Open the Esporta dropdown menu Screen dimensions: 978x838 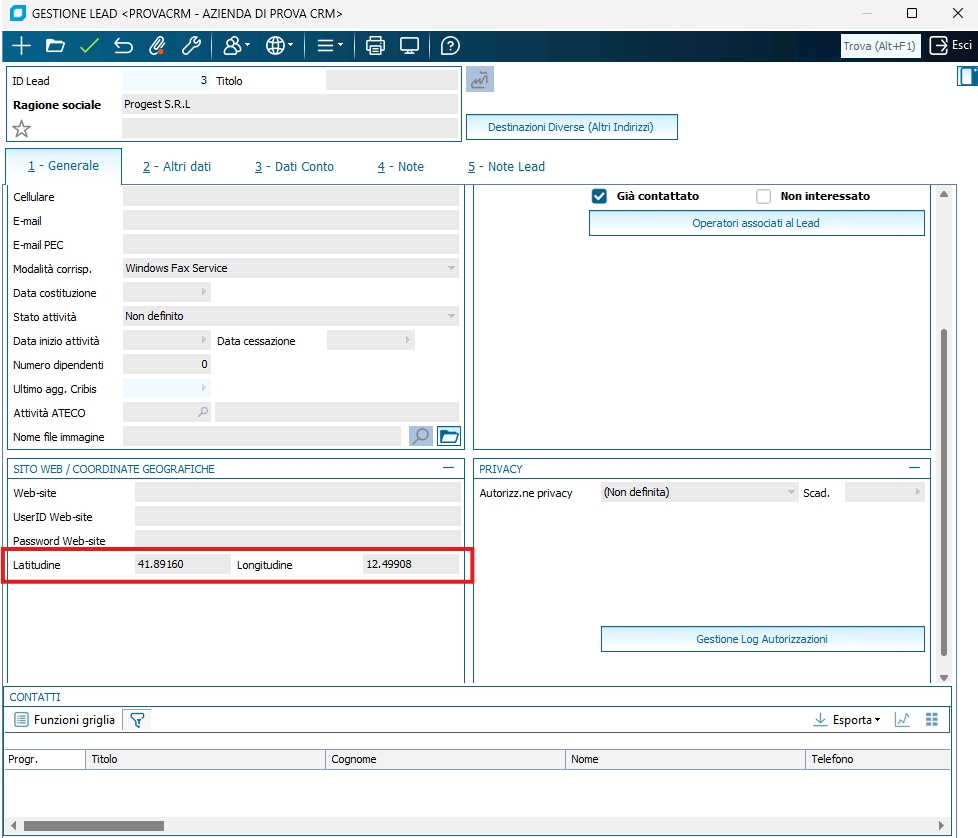[847, 720]
